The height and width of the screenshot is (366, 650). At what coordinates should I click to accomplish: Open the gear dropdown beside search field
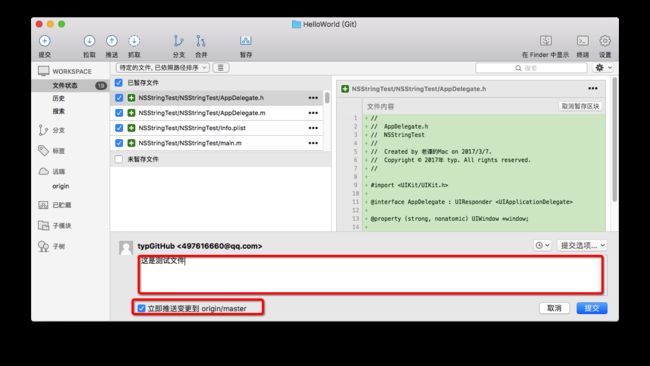tap(603, 68)
